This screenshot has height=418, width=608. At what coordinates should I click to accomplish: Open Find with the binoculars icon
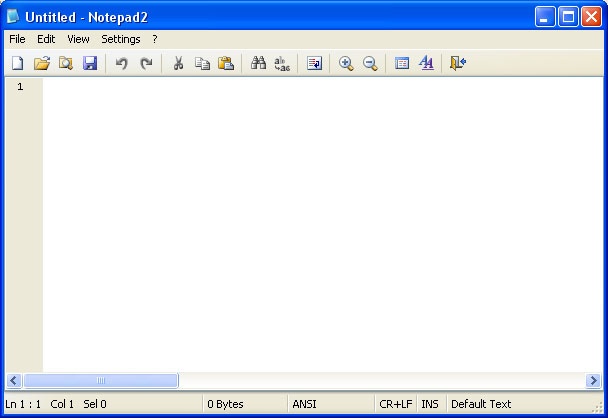click(x=258, y=63)
